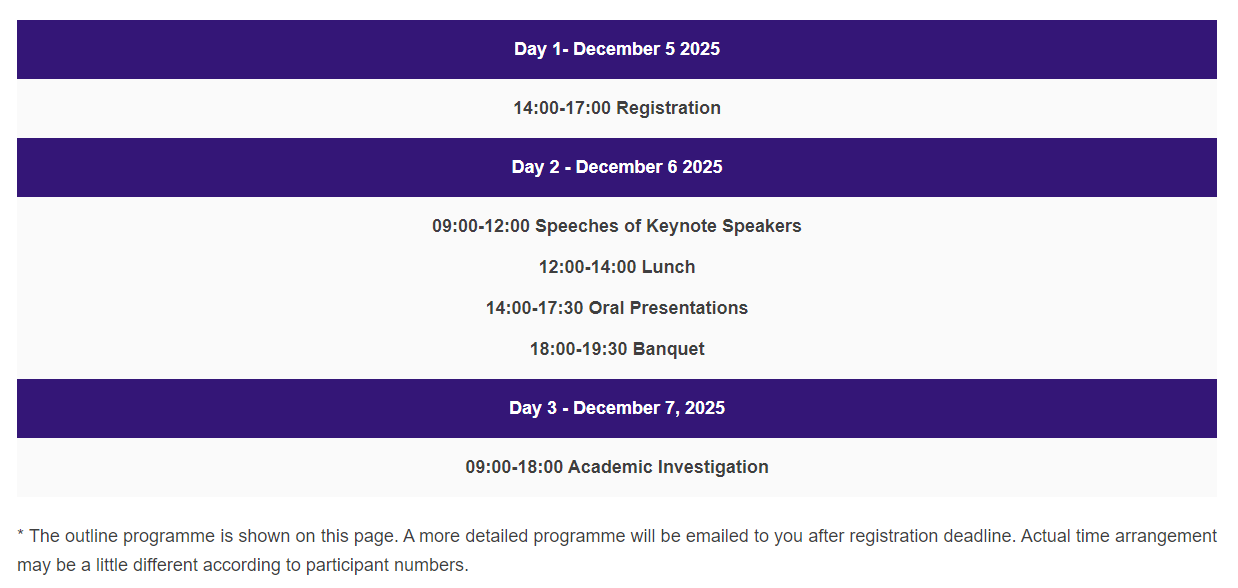Click the word Registration in Day 1 schedule
1238x588 pixels.
point(668,108)
